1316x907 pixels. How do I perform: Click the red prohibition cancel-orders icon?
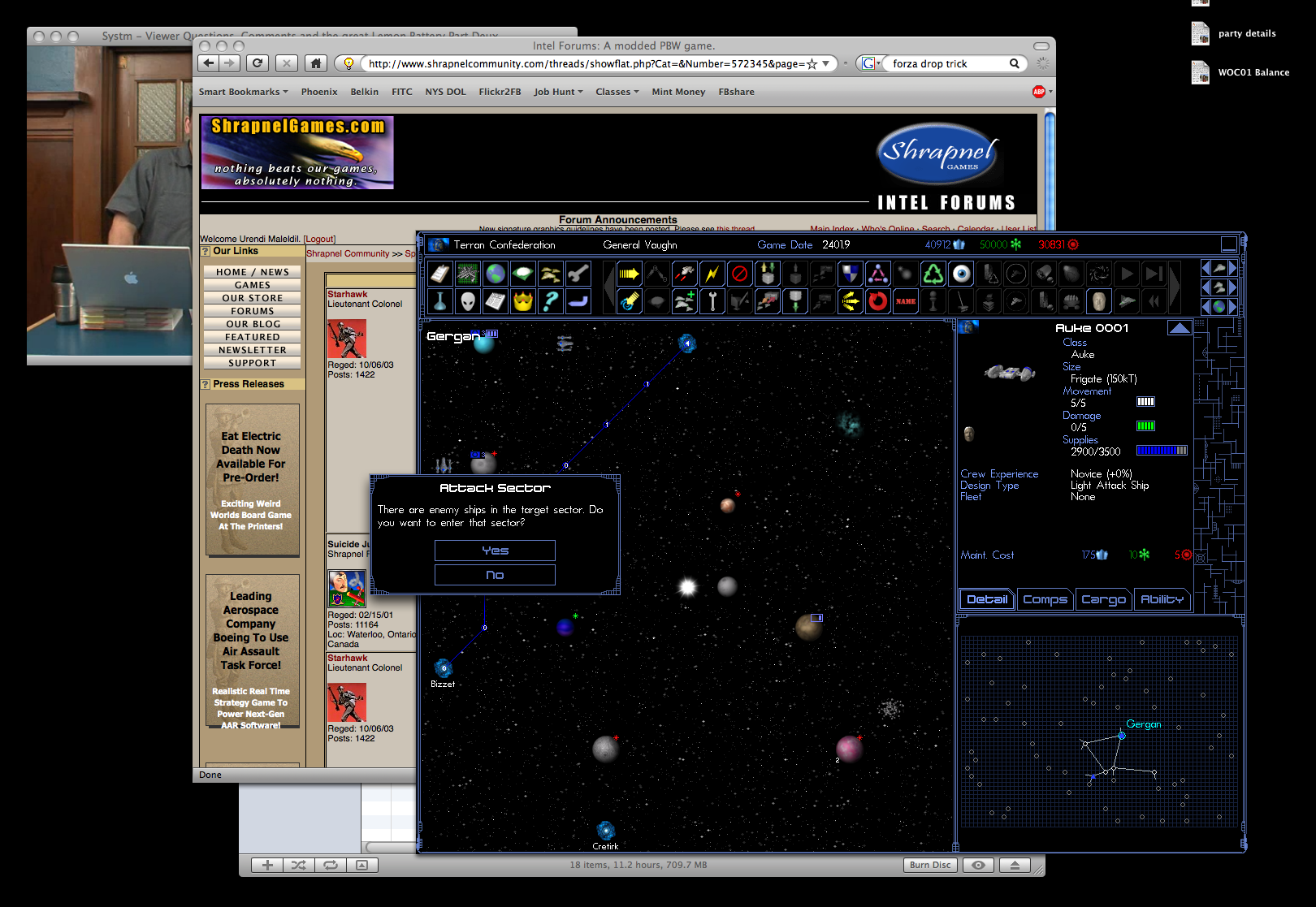click(x=739, y=274)
